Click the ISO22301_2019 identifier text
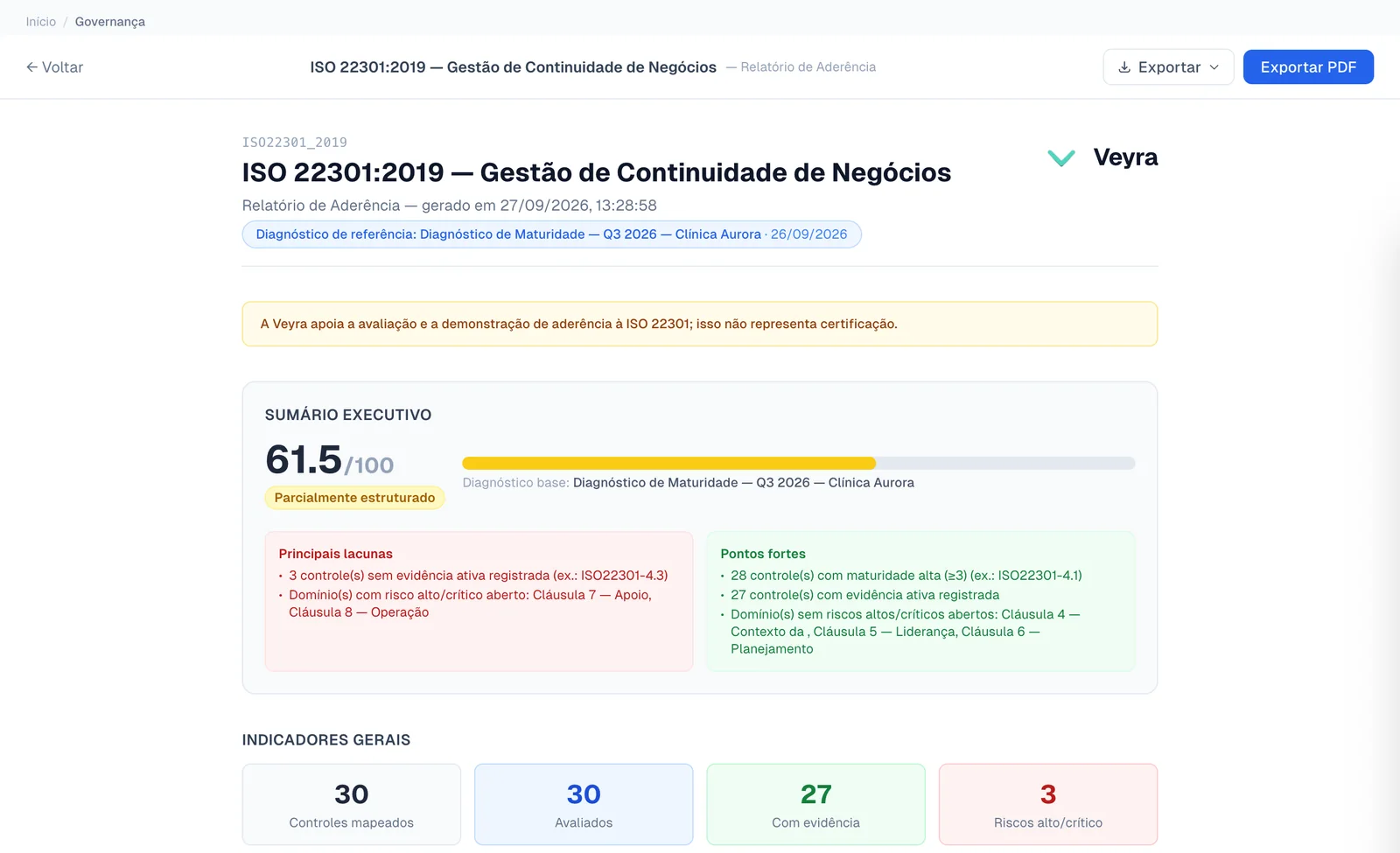Image resolution: width=1400 pixels, height=853 pixels. pyautogui.click(x=295, y=143)
